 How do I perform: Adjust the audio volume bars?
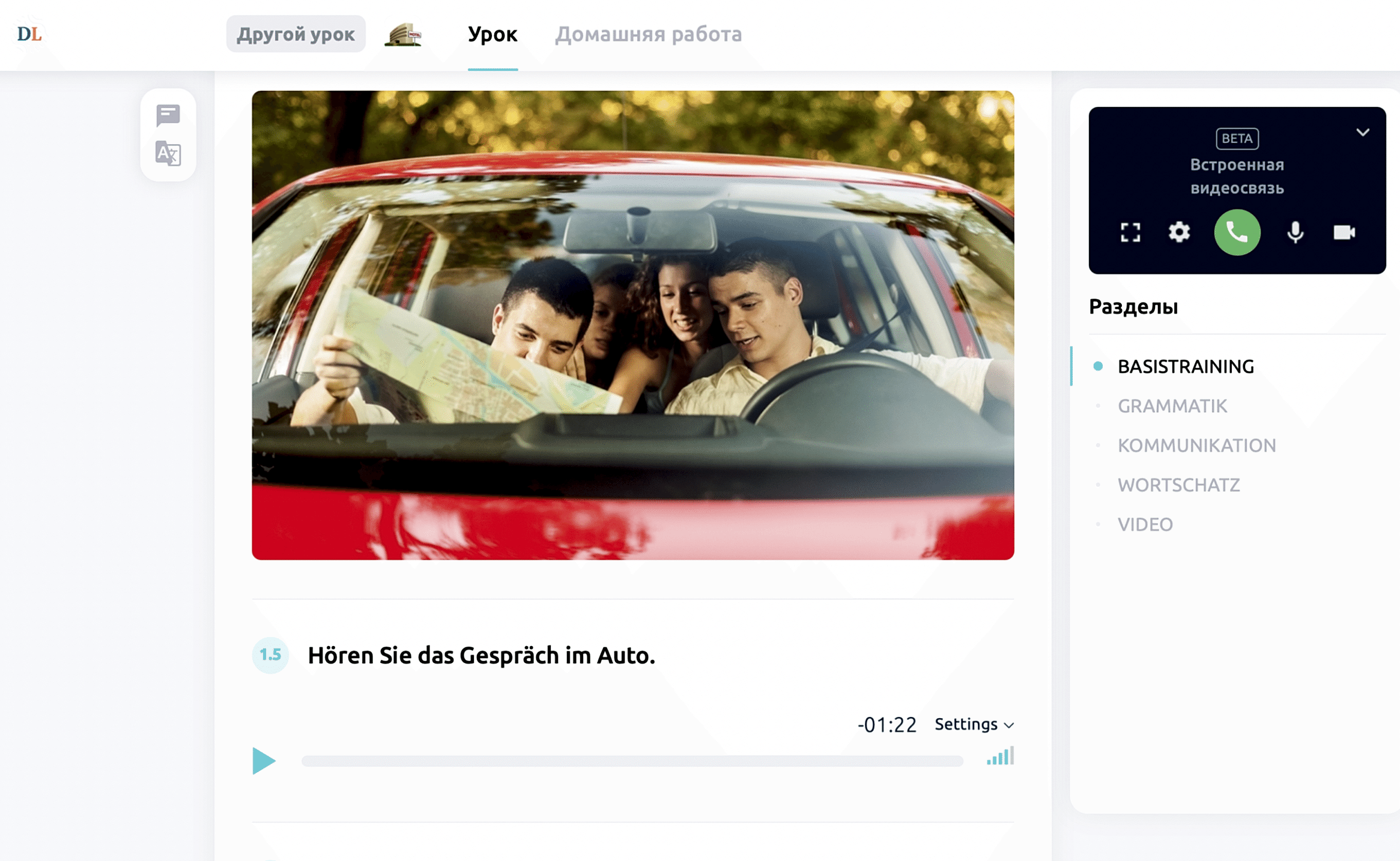pyautogui.click(x=1000, y=756)
